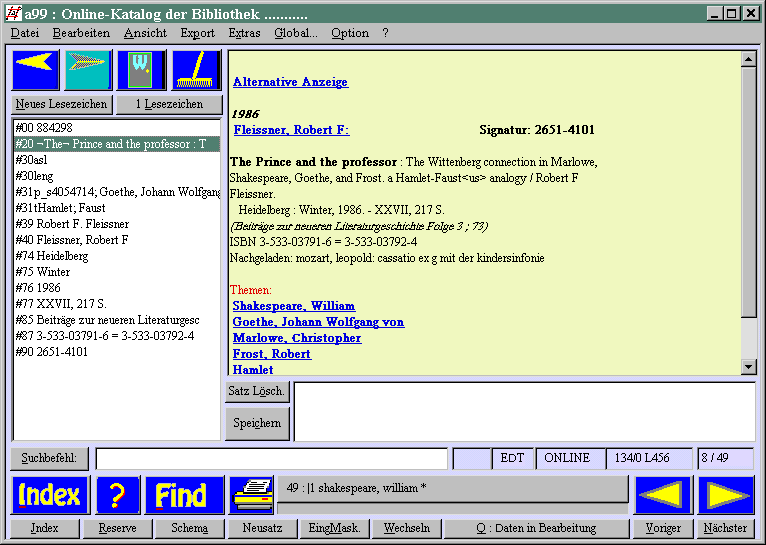Click the big Index icon button
766x545 pixels.
click(x=50, y=495)
